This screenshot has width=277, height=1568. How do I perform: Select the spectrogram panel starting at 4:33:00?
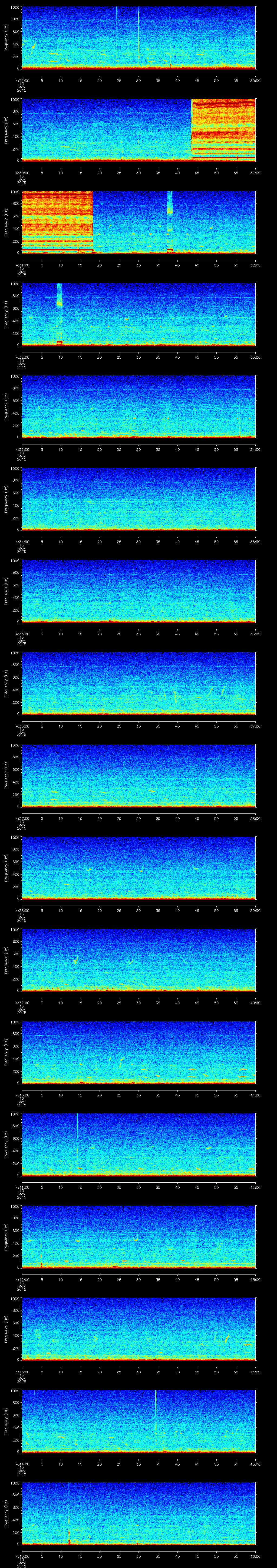click(x=138, y=407)
